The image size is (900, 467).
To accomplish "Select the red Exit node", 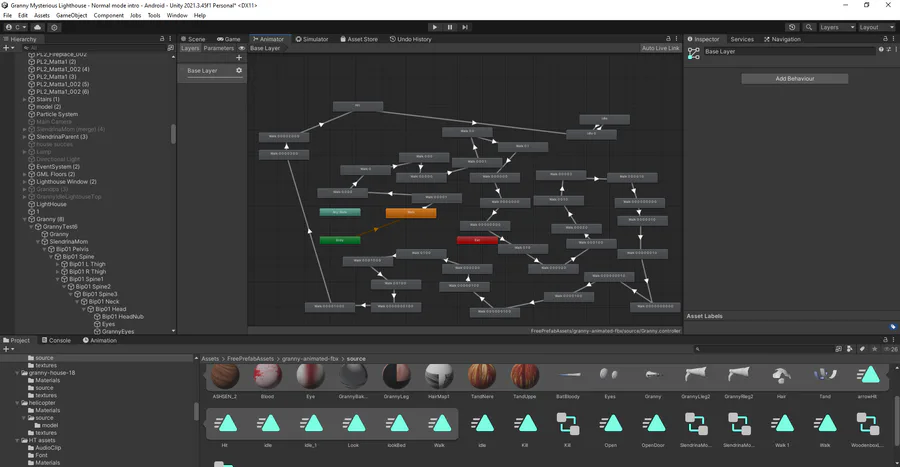I will [477, 240].
